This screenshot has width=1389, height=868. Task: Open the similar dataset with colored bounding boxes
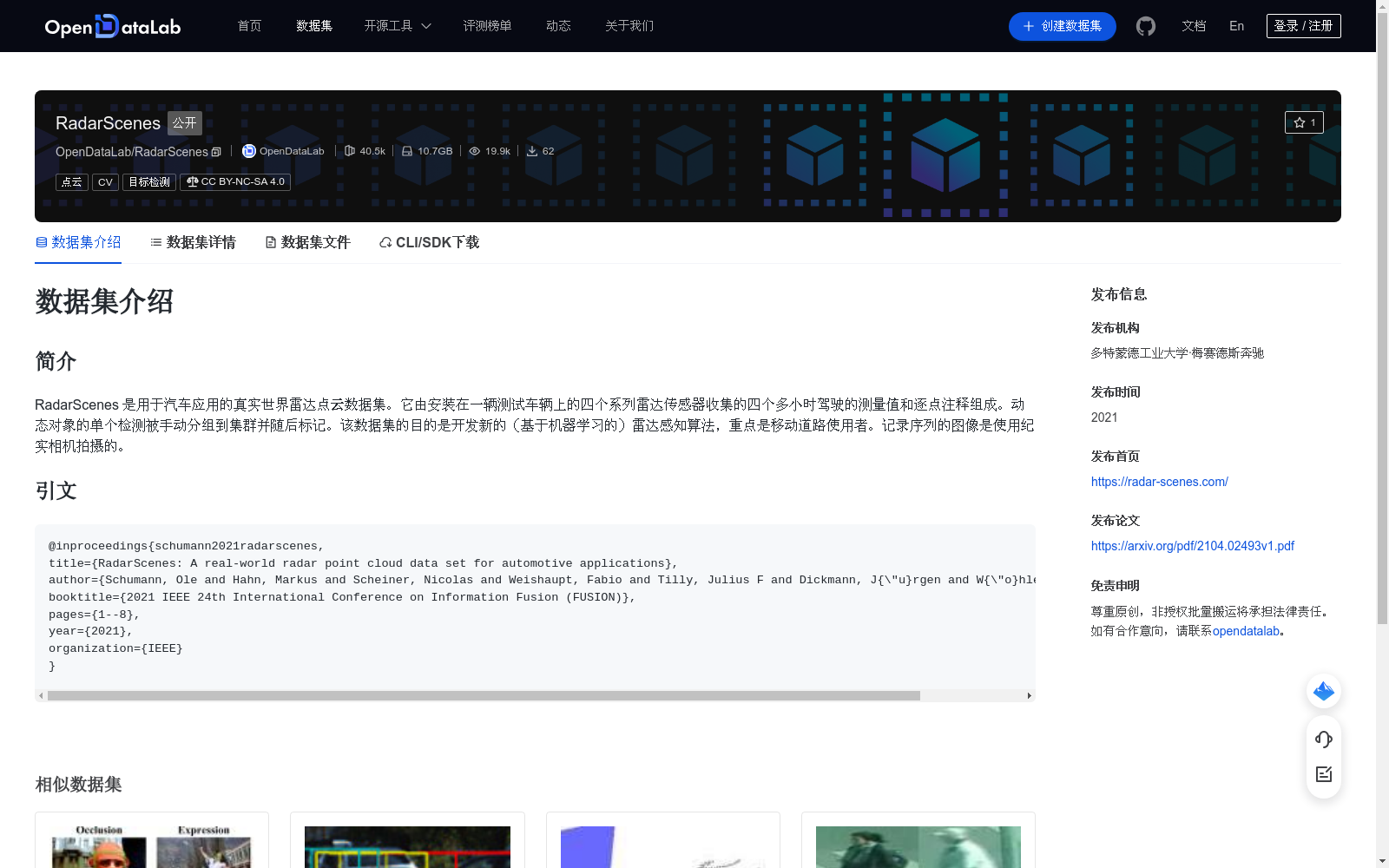click(407, 846)
